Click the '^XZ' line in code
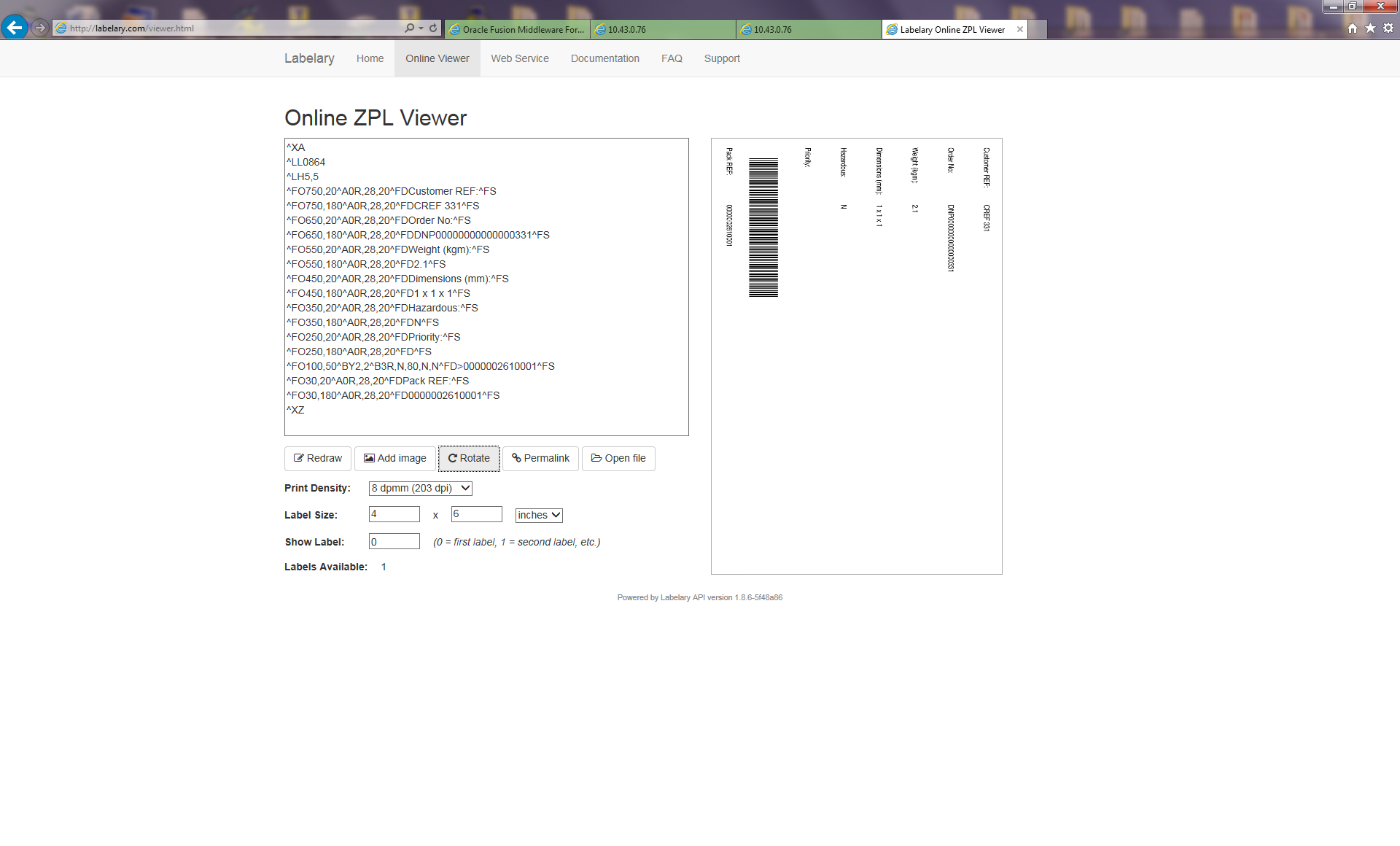The width and height of the screenshot is (1400, 846). tap(295, 410)
